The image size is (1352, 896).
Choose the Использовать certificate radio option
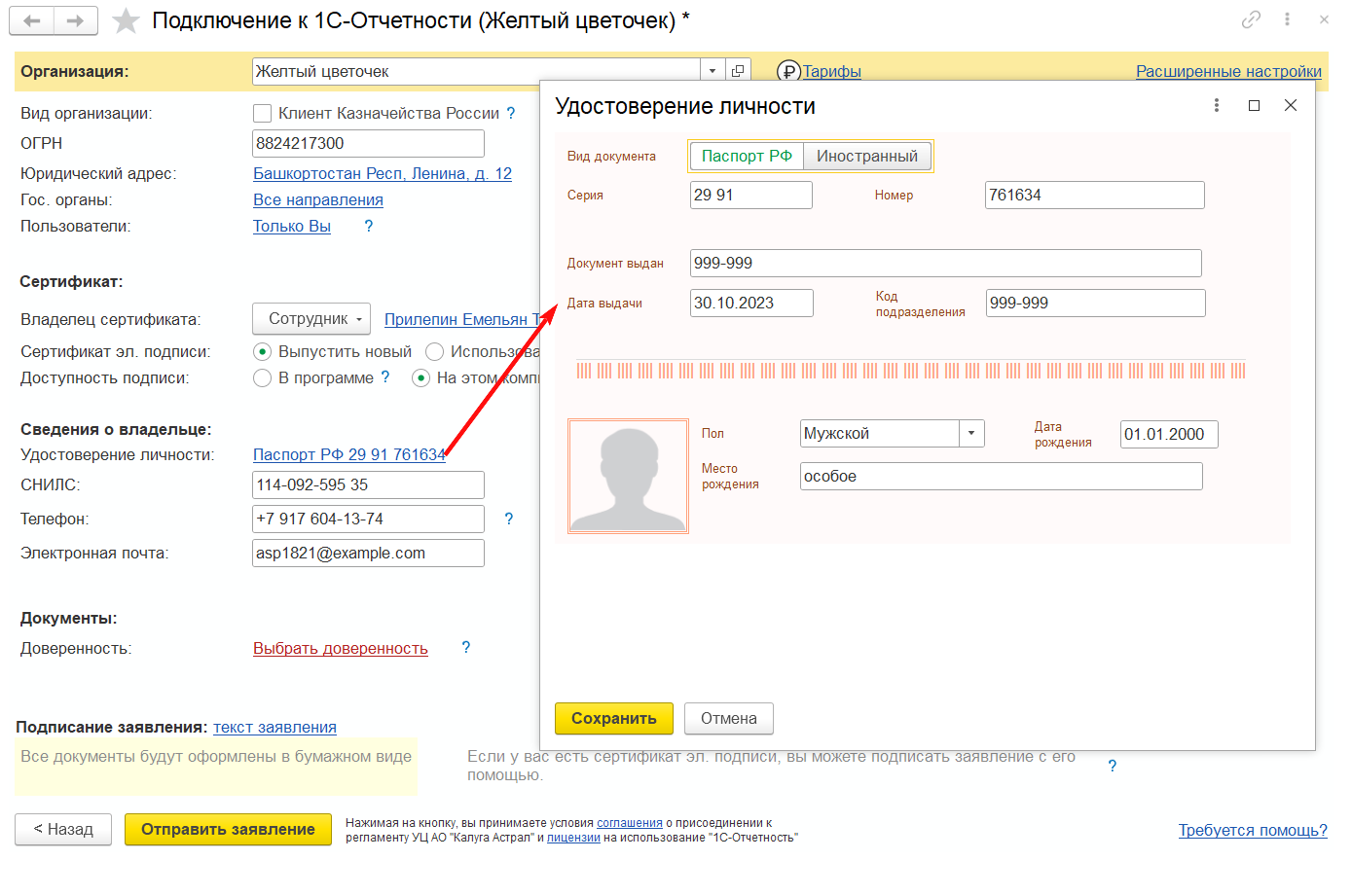(434, 351)
